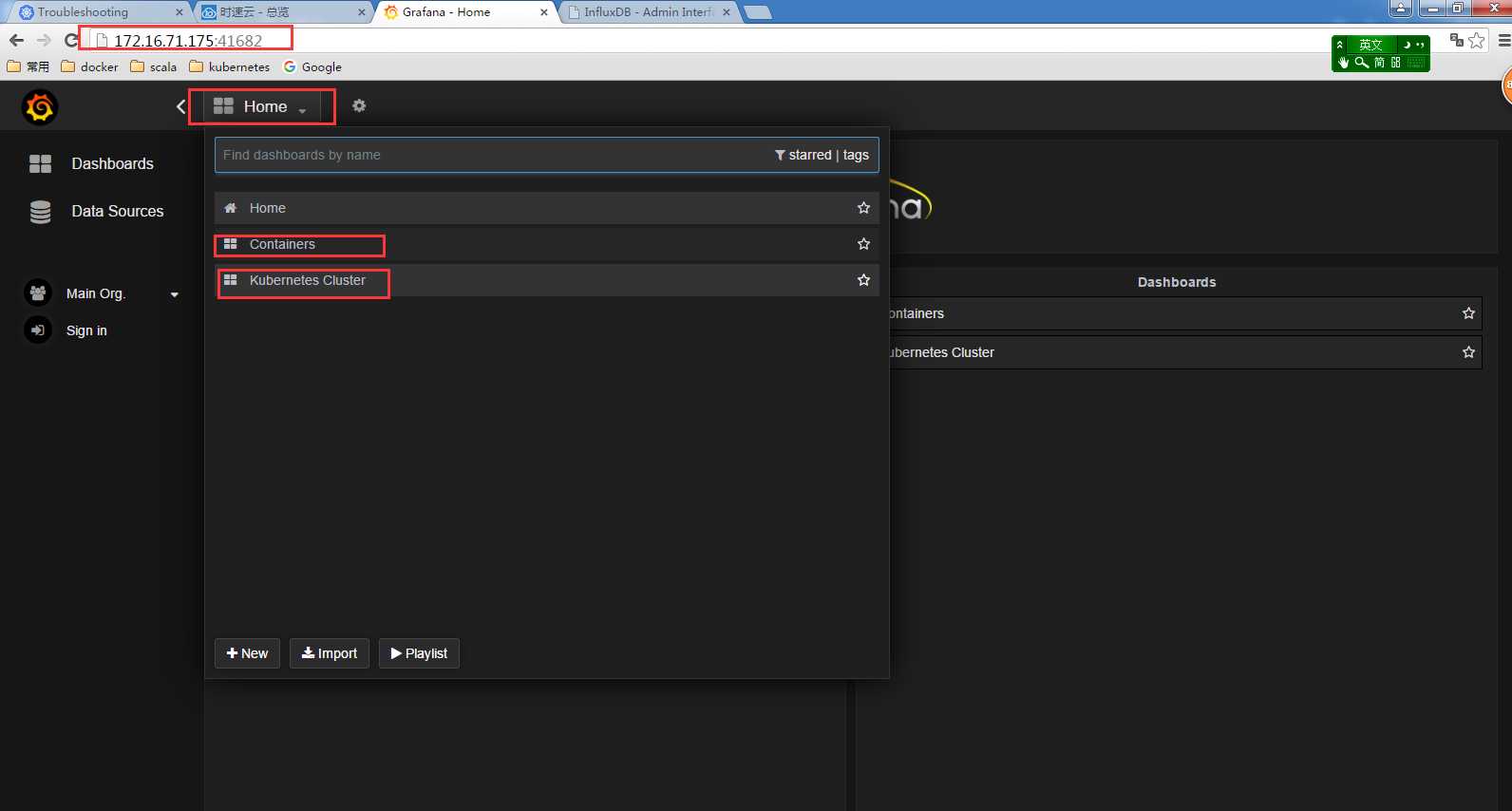Click the Import button
The height and width of the screenshot is (811, 1512).
330,653
